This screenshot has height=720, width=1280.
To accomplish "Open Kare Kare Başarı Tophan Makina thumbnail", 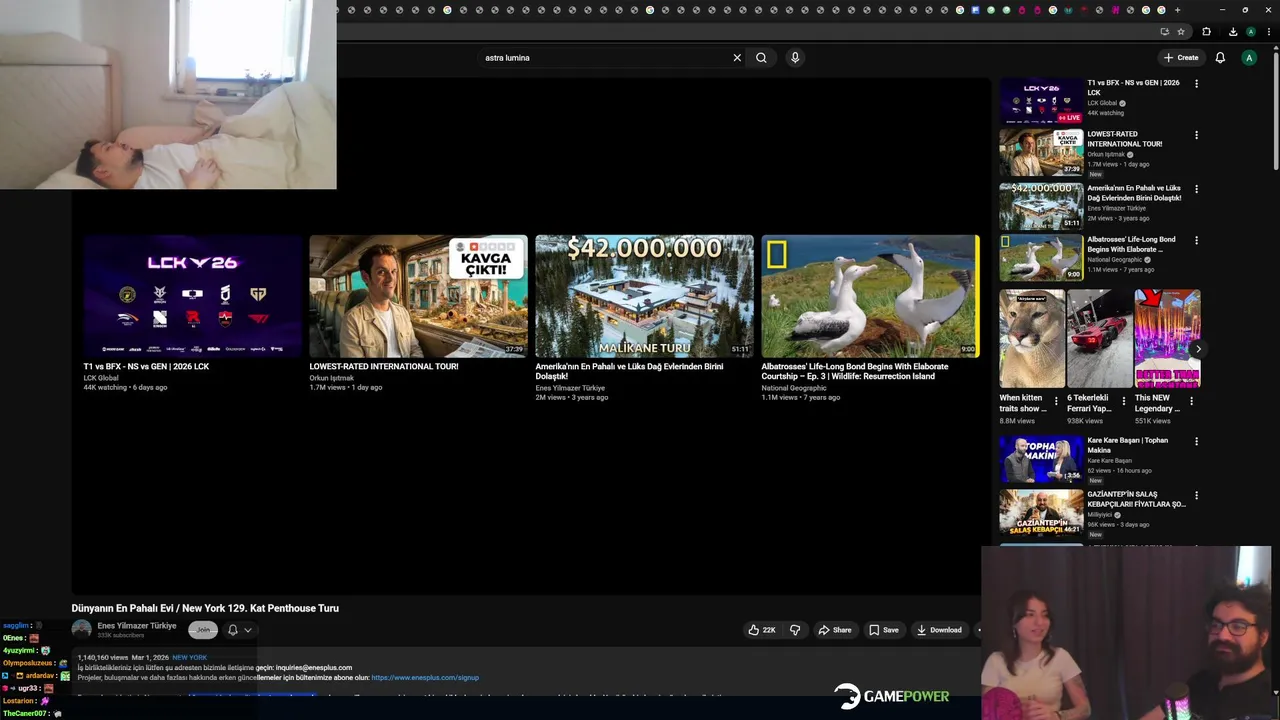I will [x=1041, y=460].
